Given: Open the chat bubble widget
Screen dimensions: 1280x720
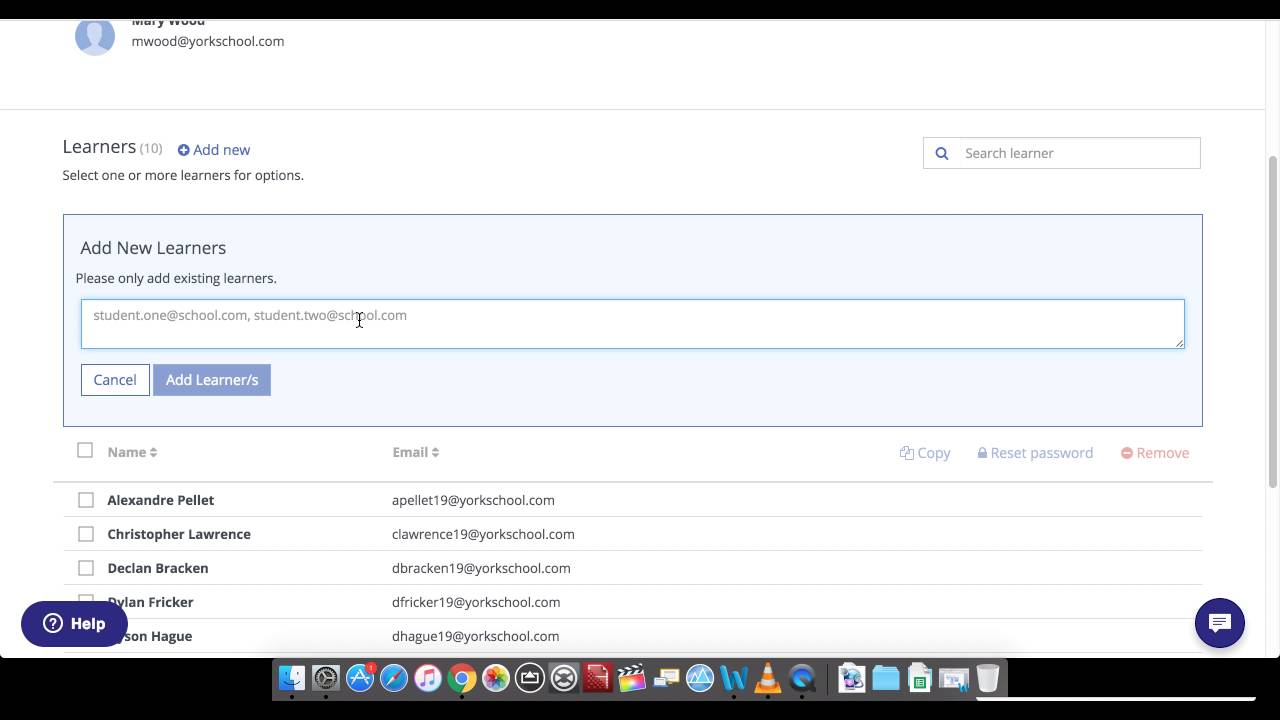Looking at the screenshot, I should pyautogui.click(x=1220, y=623).
